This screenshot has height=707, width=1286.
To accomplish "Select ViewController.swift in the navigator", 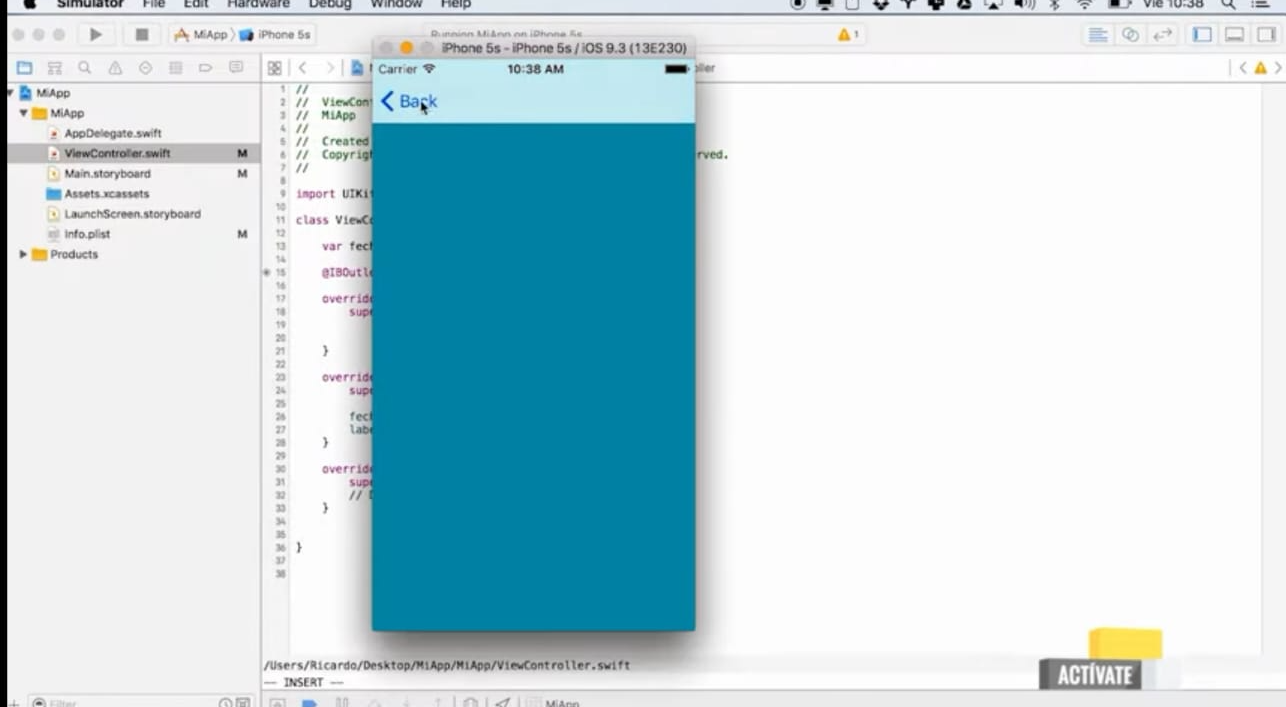I will pyautogui.click(x=117, y=153).
